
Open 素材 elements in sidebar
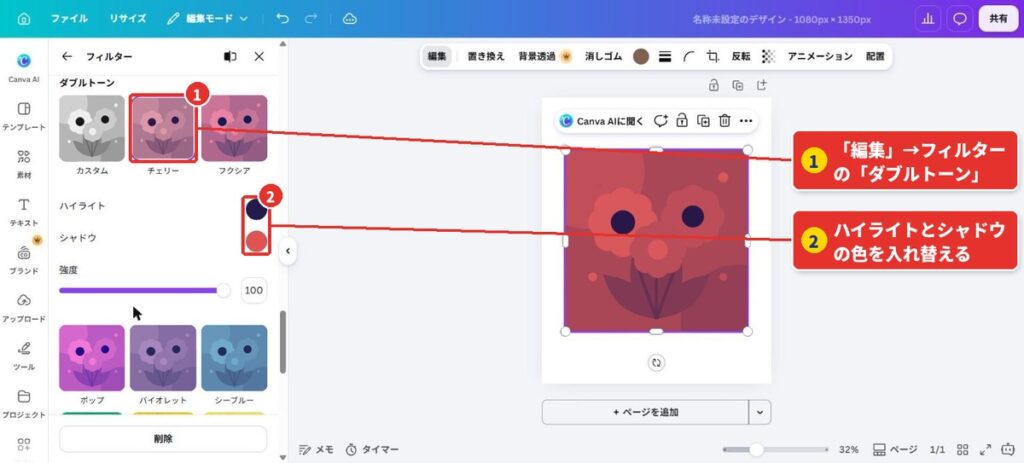point(24,164)
